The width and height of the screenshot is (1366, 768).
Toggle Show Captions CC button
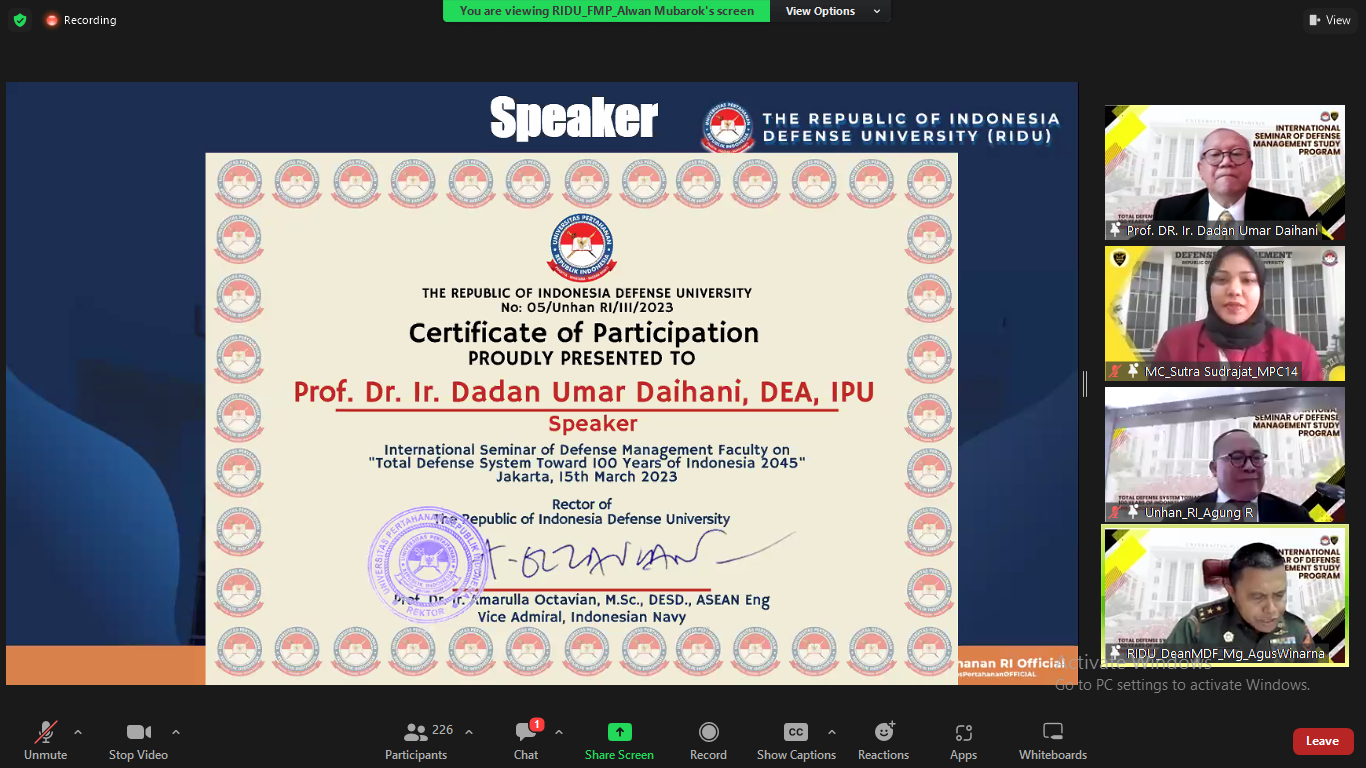click(x=796, y=741)
